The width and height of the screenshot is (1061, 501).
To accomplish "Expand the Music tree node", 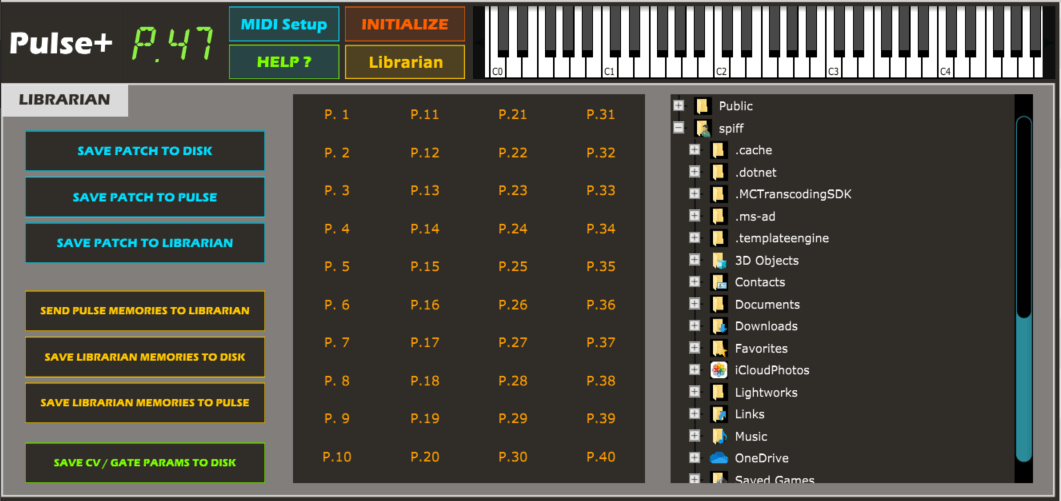I will click(694, 436).
